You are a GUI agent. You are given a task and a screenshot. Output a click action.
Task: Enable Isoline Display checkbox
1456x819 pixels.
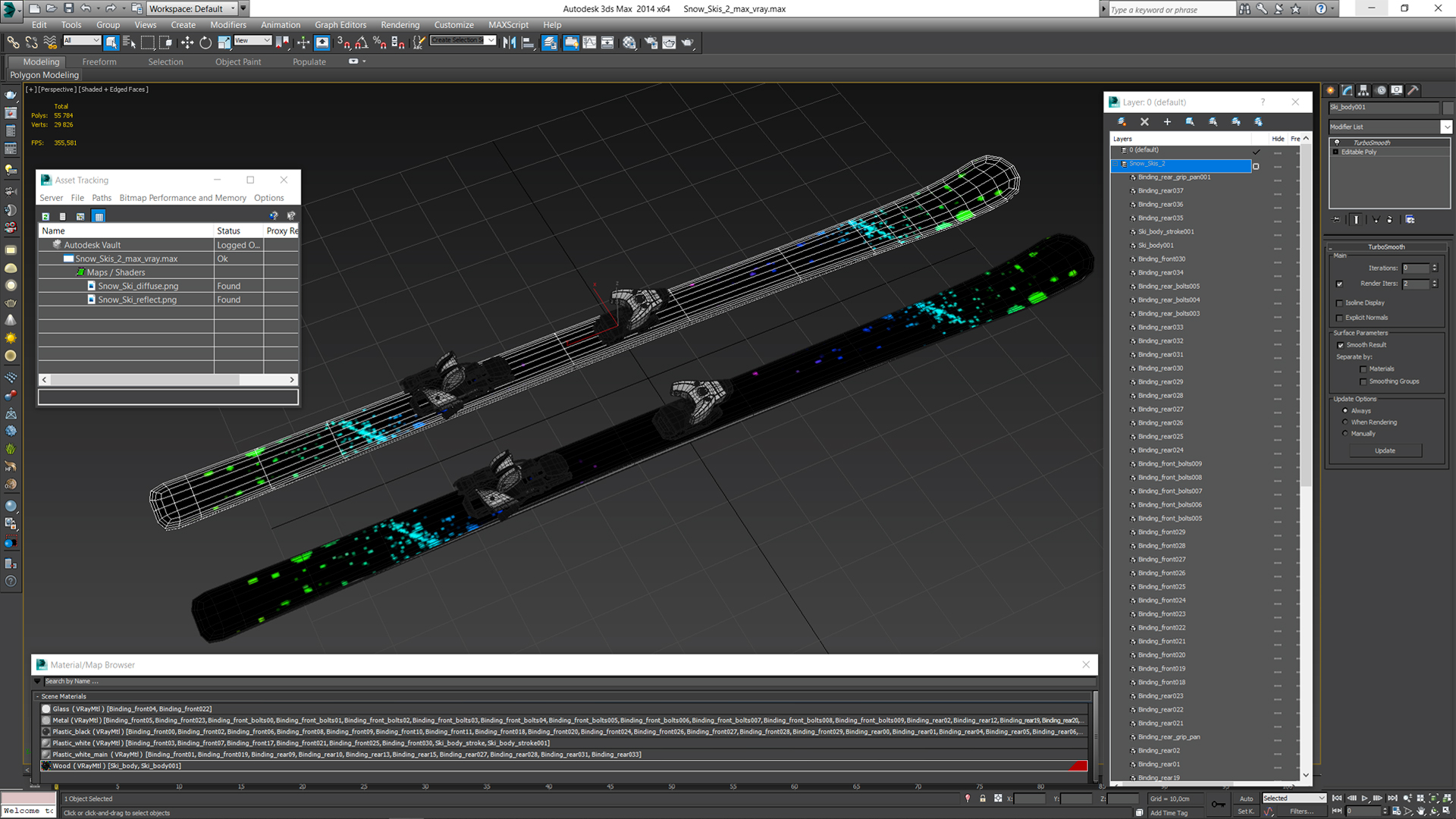[1339, 303]
